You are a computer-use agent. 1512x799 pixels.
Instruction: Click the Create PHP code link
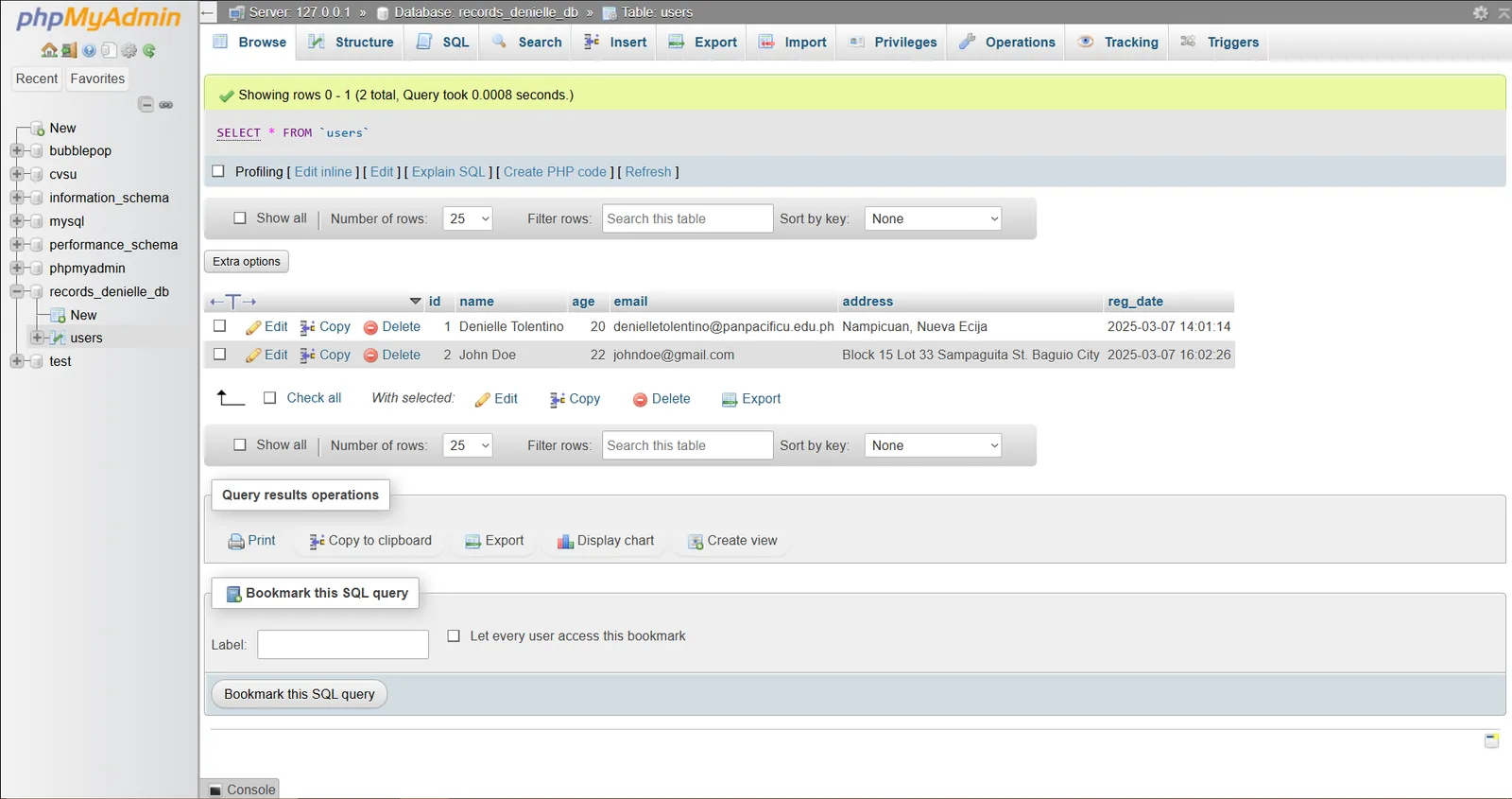coord(555,172)
